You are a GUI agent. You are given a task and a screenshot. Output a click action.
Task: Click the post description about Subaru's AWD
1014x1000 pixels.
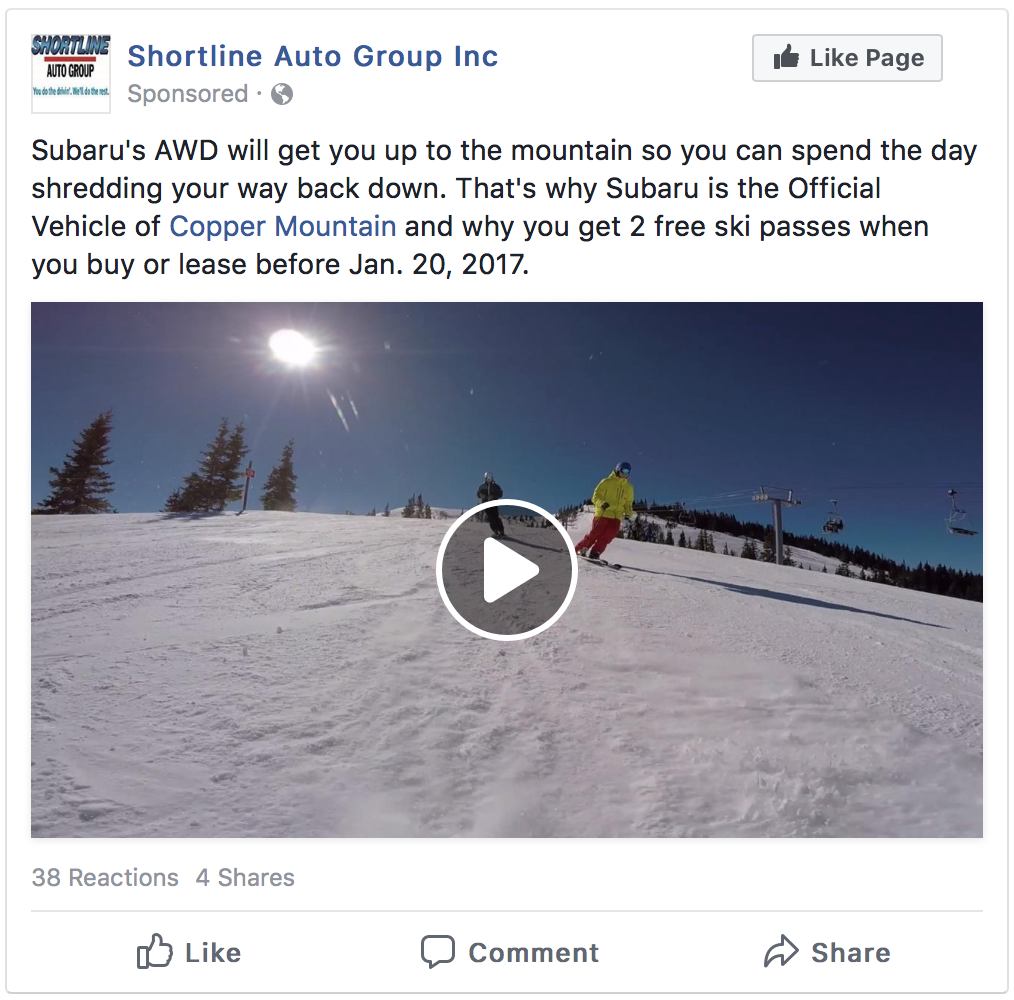tap(505, 189)
